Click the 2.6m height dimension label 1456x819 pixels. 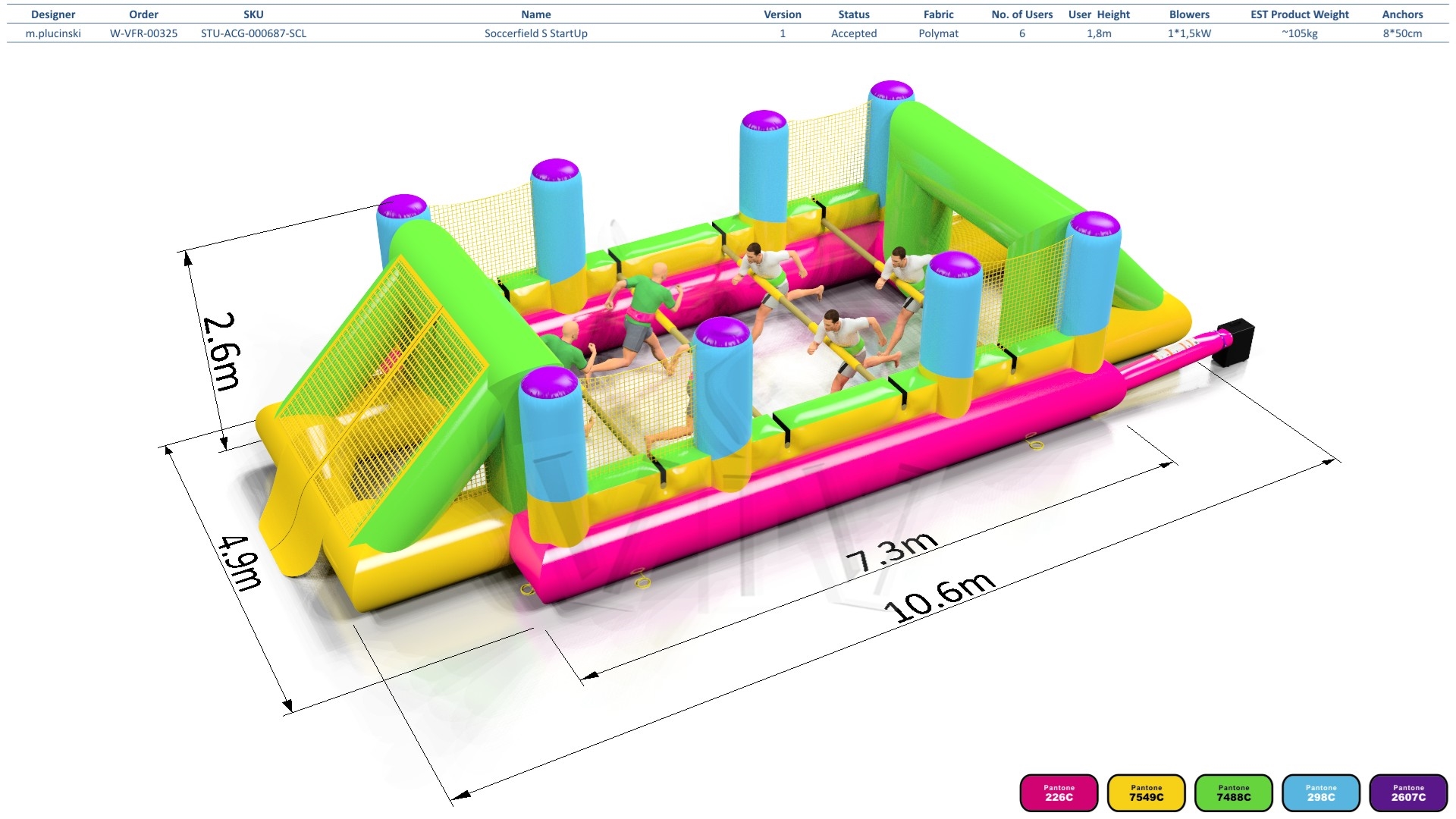[x=222, y=351]
